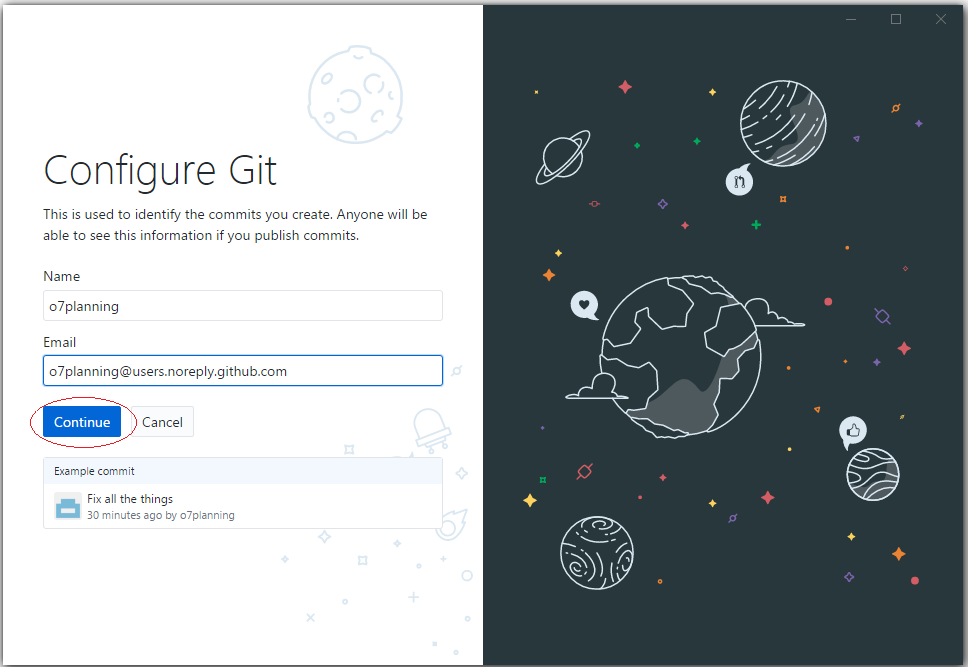The image size is (968, 667).
Task: Focus the Name input field
Action: click(x=243, y=306)
